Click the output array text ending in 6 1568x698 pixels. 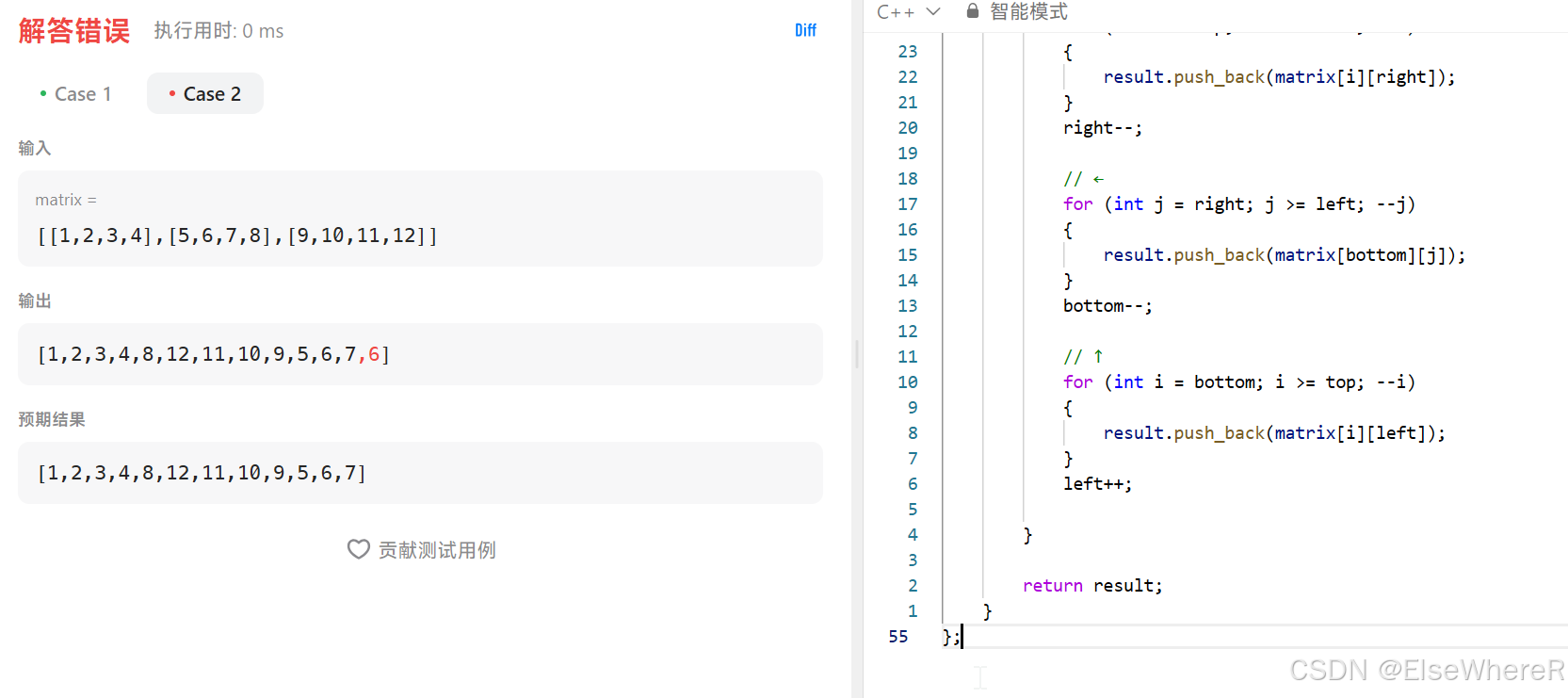(214, 354)
